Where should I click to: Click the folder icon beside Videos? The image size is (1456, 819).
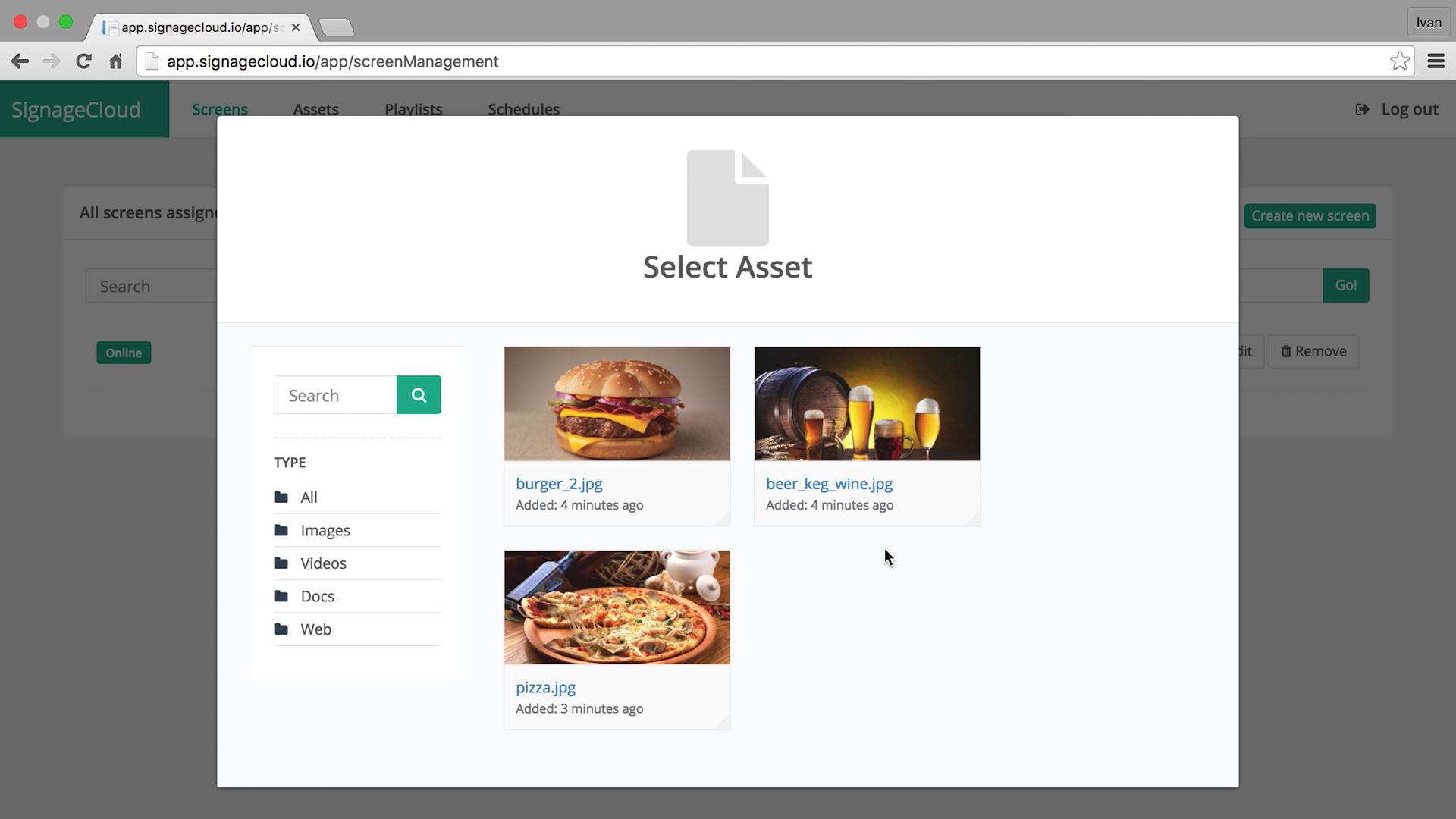pyautogui.click(x=281, y=563)
